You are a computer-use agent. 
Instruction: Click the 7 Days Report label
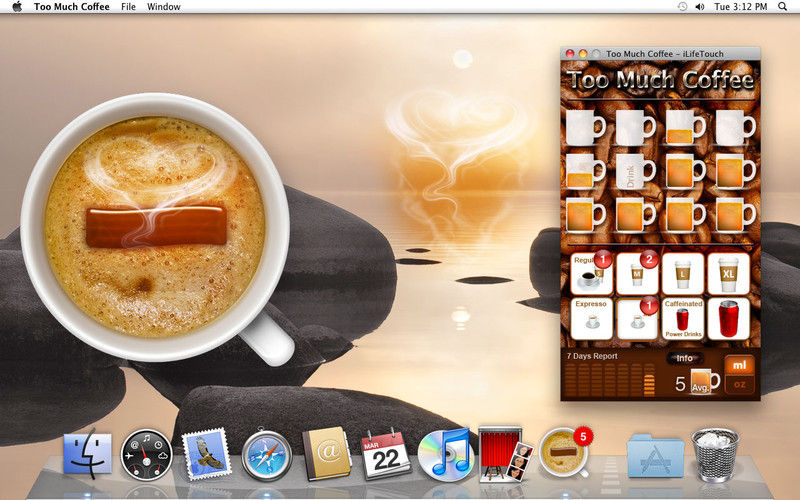(592, 356)
